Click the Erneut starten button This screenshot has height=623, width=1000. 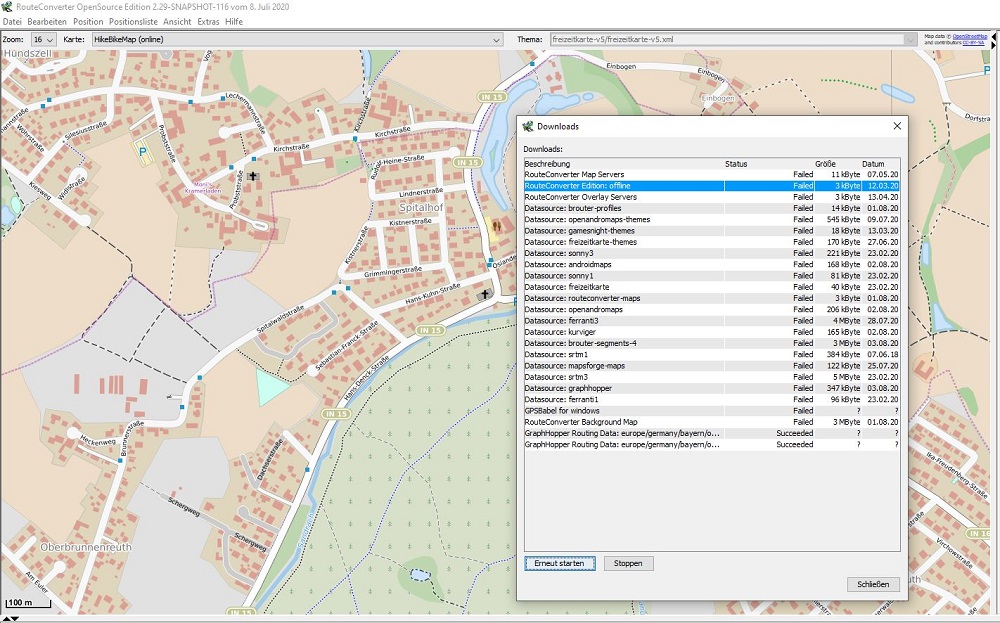[559, 564]
